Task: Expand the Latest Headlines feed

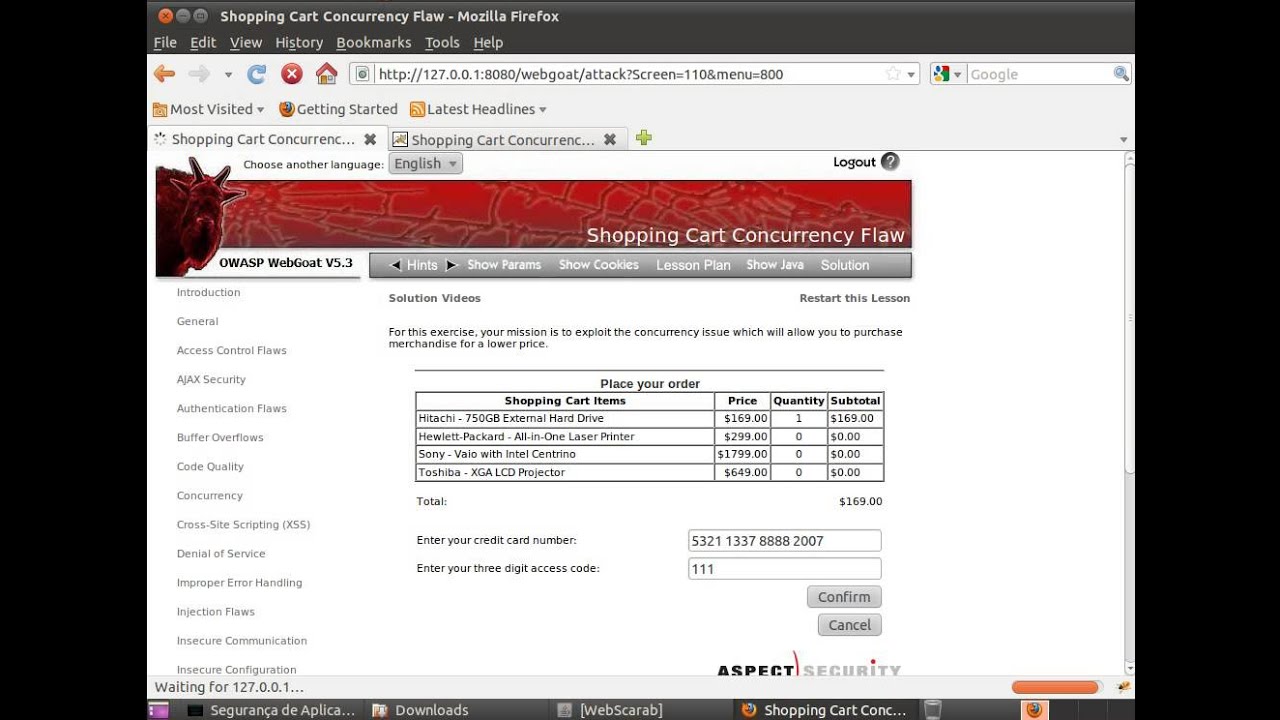Action: pos(478,109)
